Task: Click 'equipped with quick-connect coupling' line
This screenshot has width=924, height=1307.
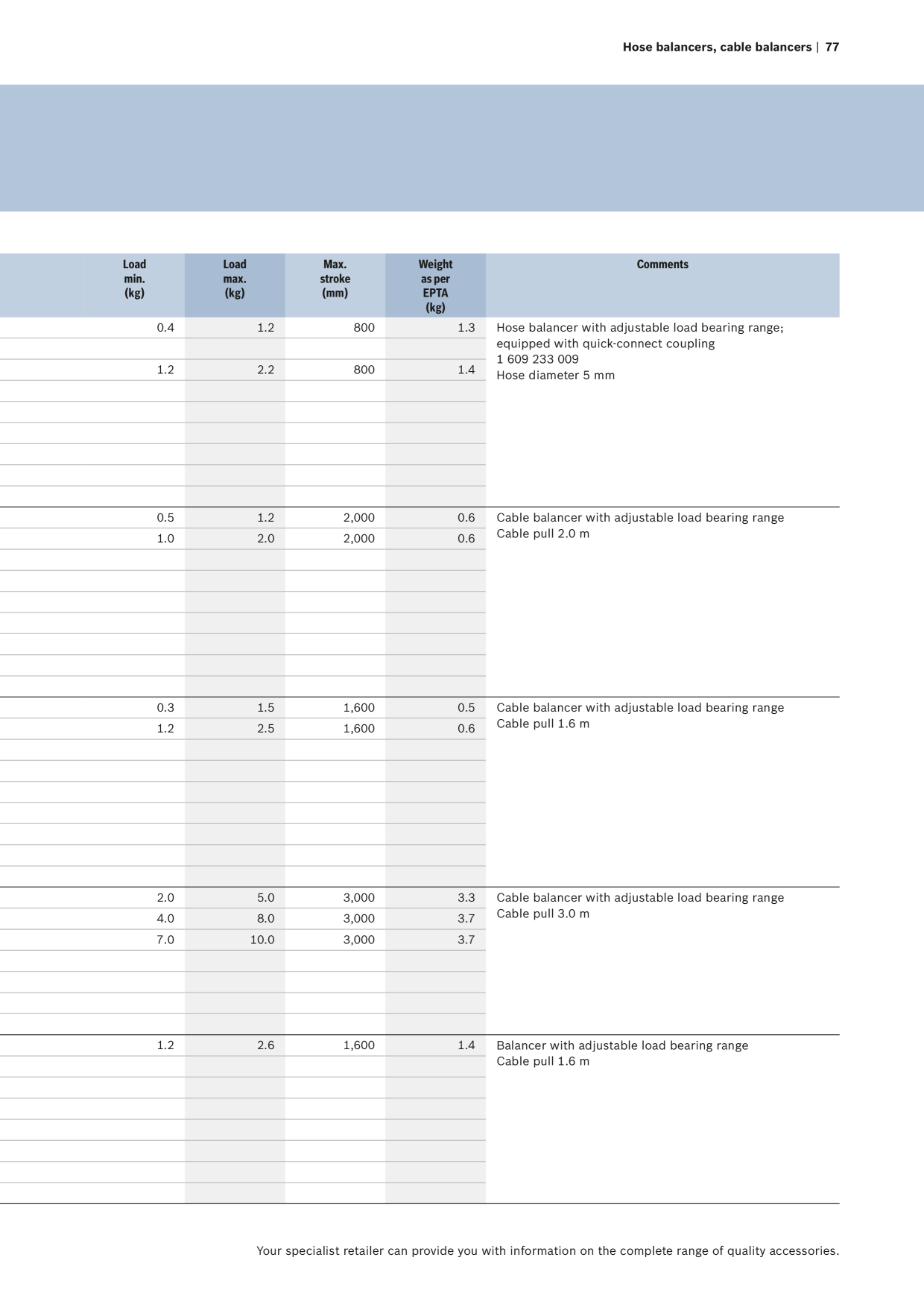Action: click(606, 344)
